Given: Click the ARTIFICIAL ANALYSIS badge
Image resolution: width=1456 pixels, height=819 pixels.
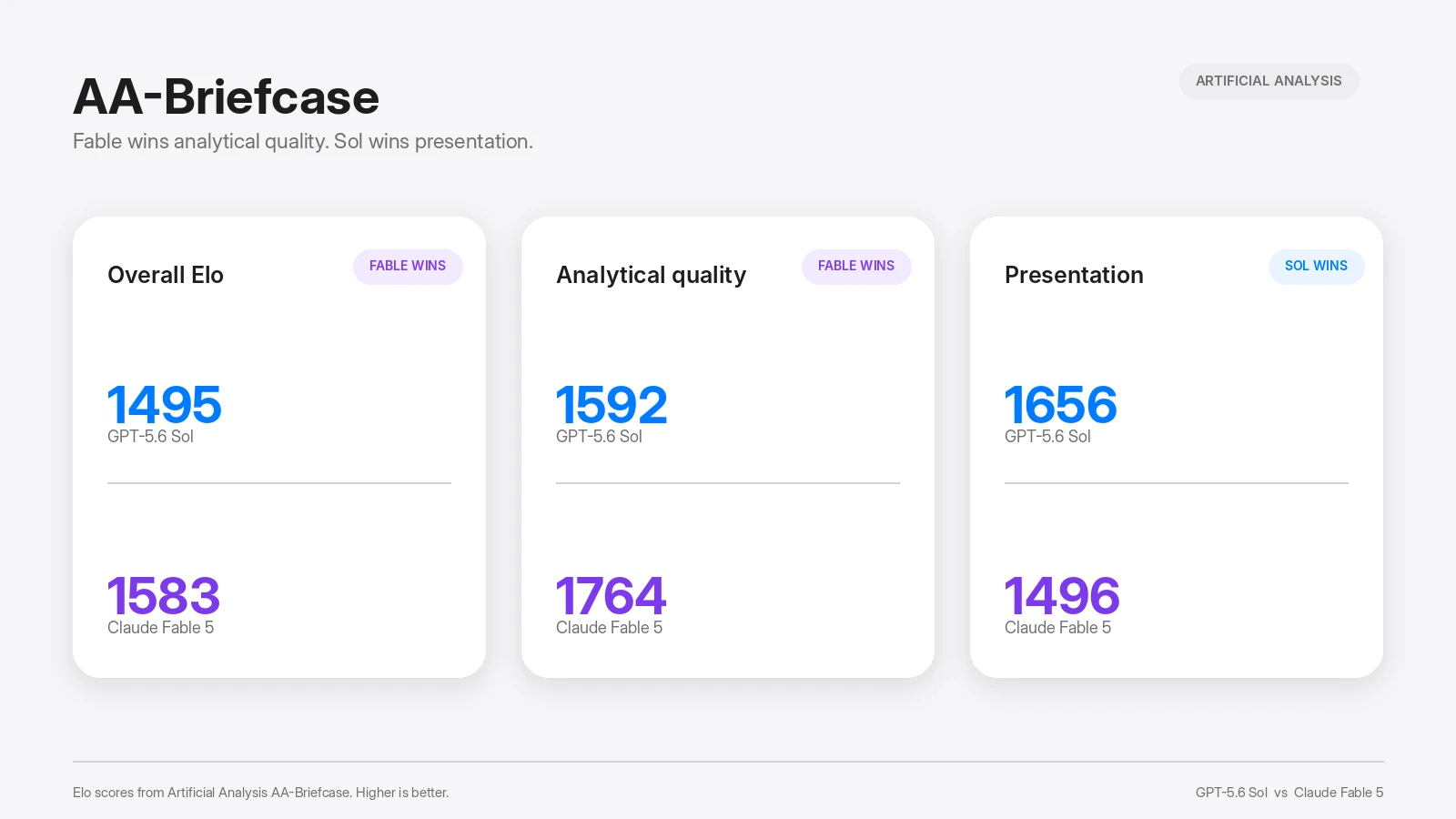Looking at the screenshot, I should 1269,81.
